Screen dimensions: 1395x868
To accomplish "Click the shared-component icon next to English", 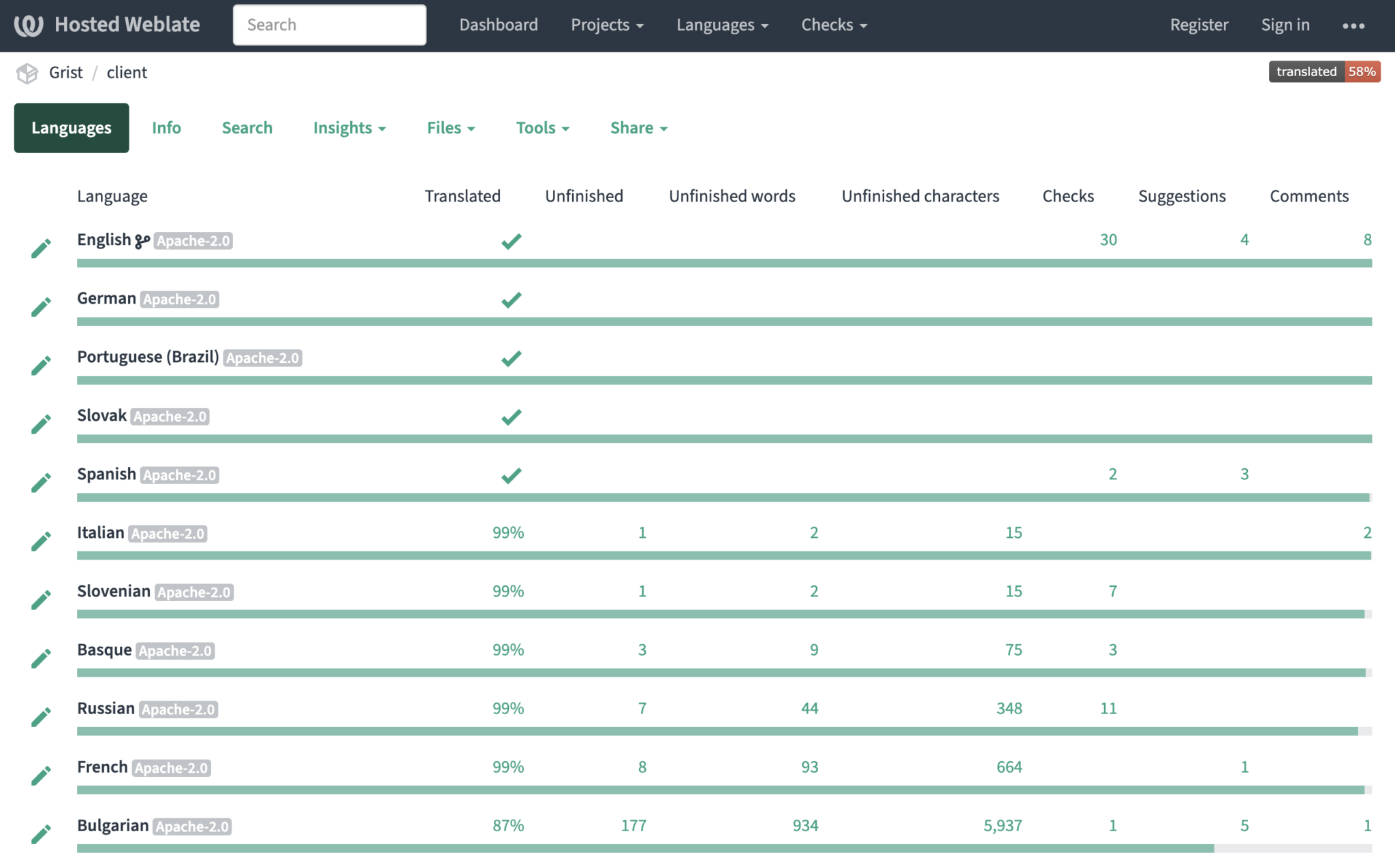I will (x=142, y=239).
